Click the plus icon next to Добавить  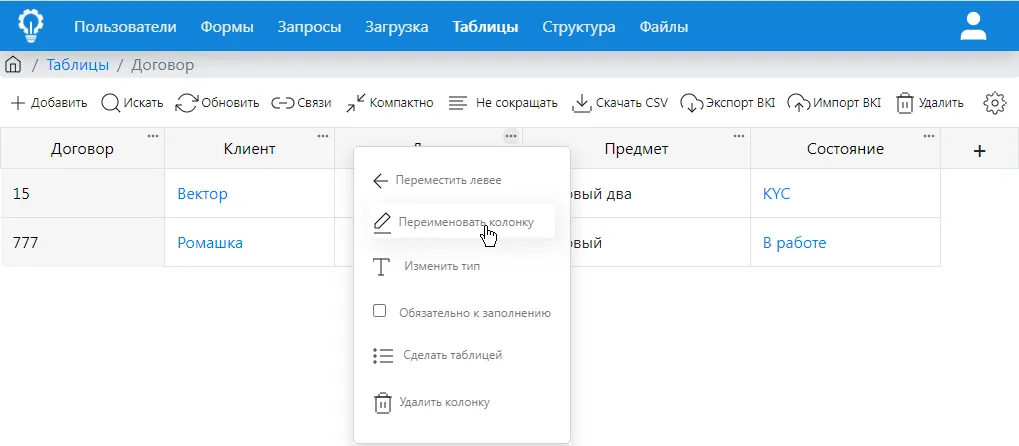(18, 103)
